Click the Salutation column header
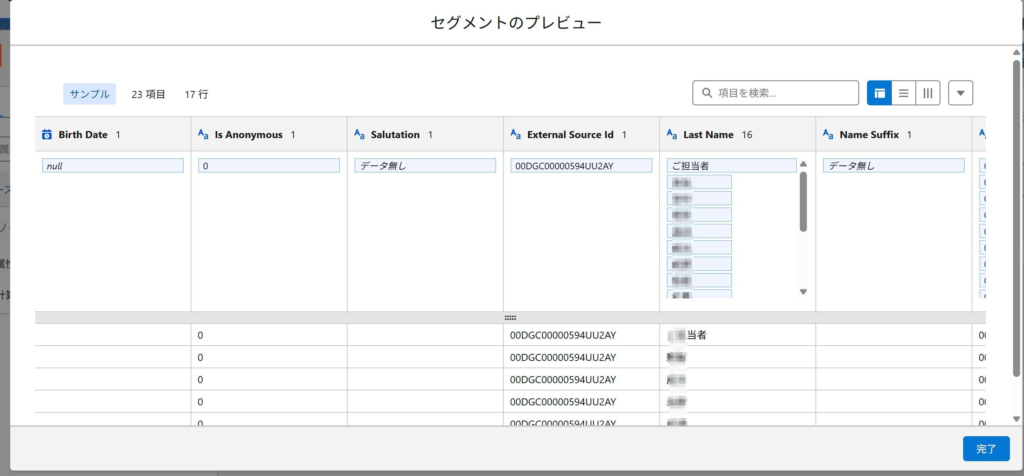 (425, 135)
